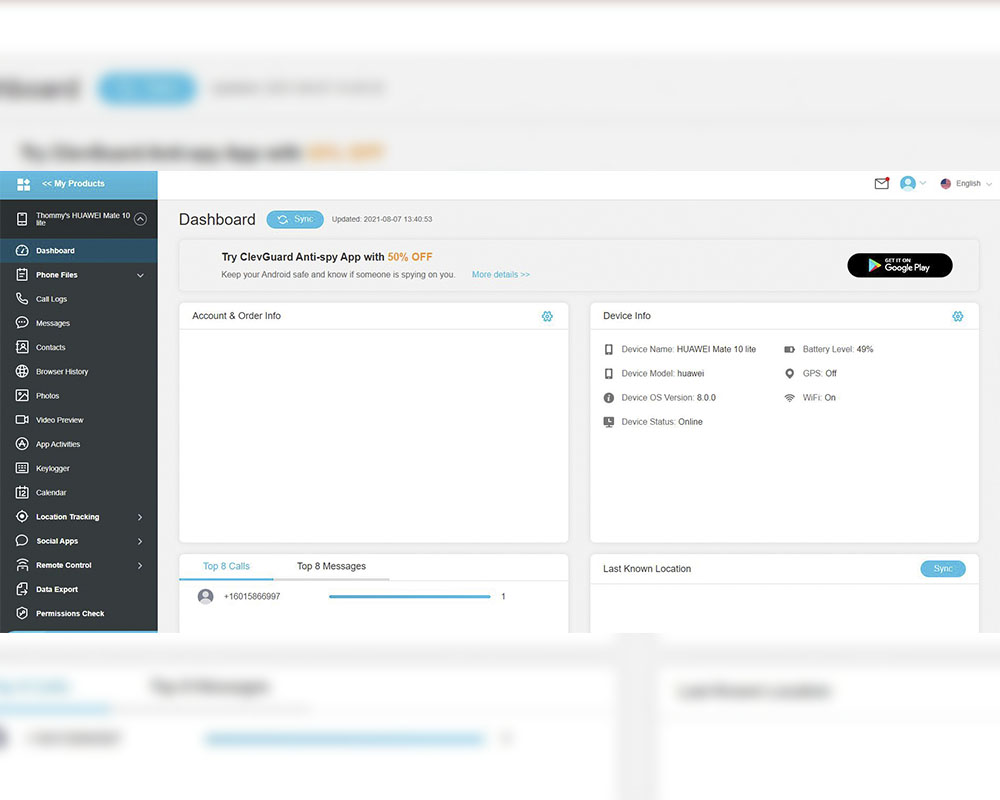Click the Data Export icon

point(22,589)
